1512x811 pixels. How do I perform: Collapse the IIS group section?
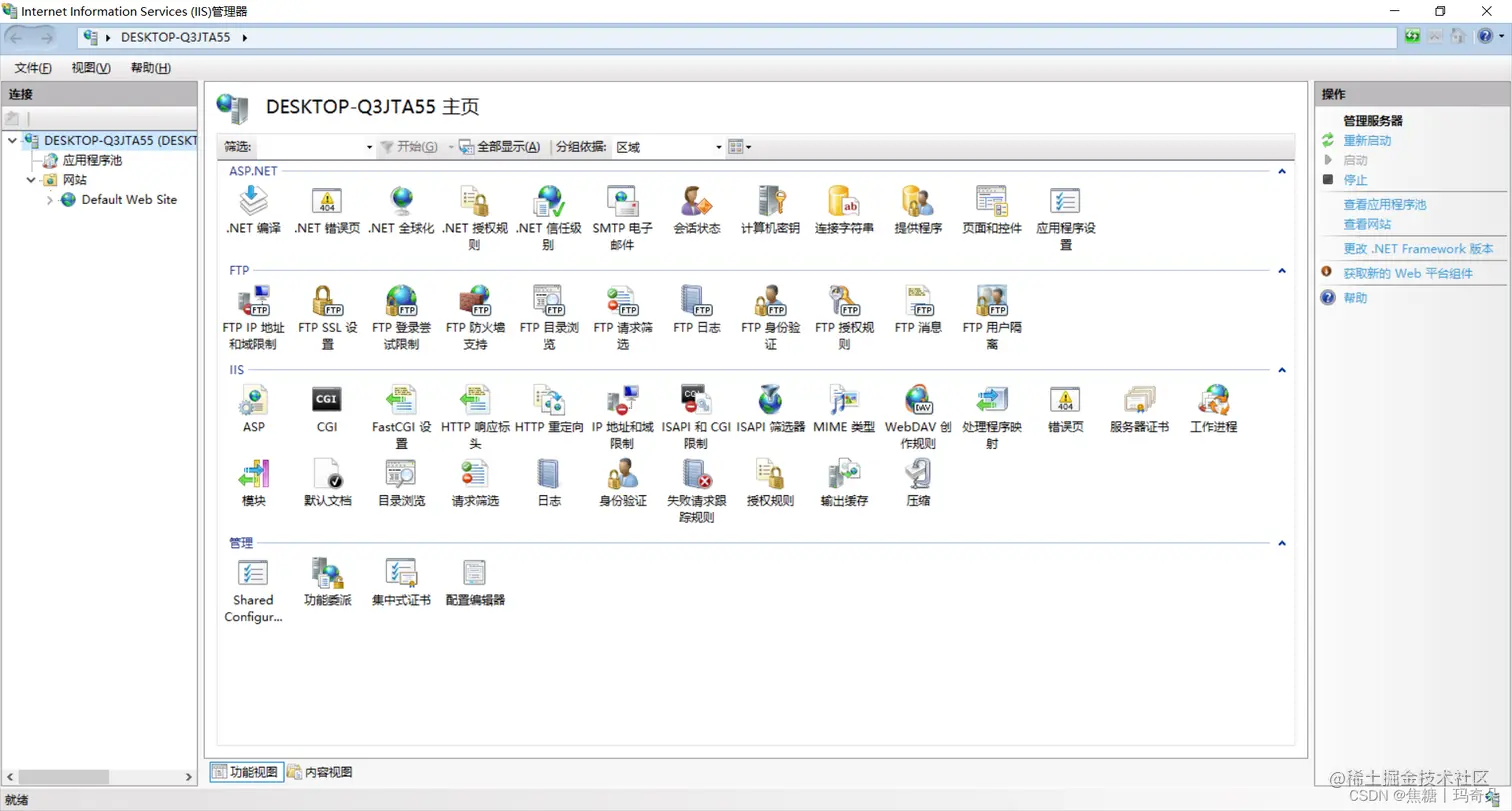click(x=1280, y=370)
